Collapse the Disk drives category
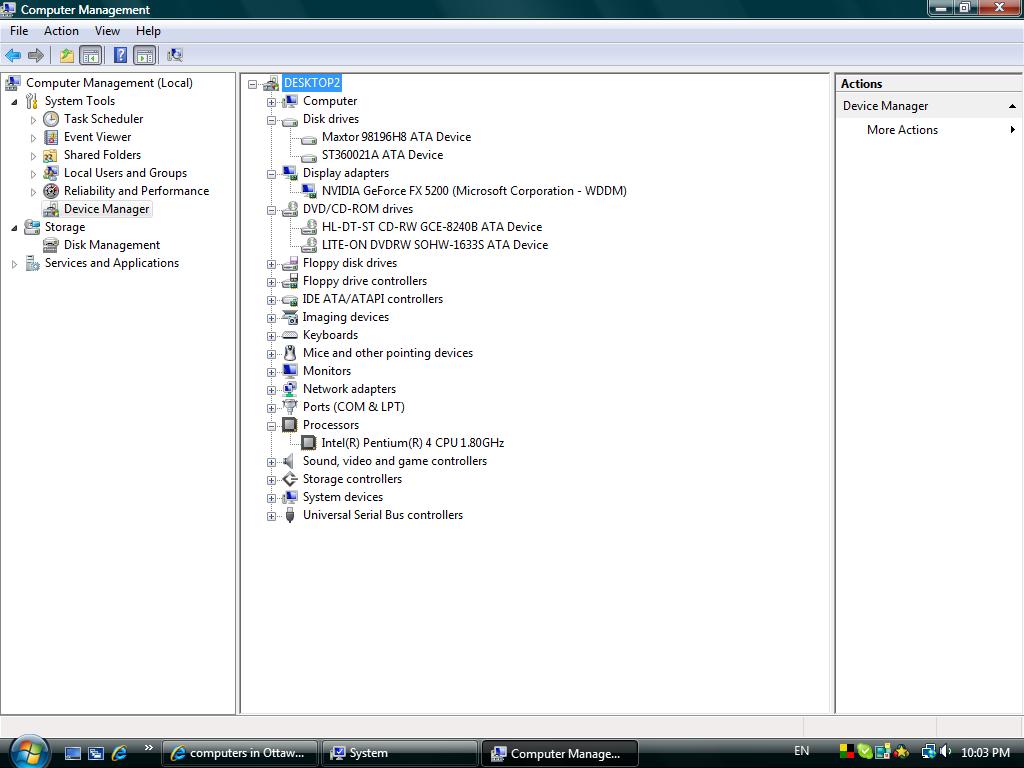1024x768 pixels. (271, 120)
